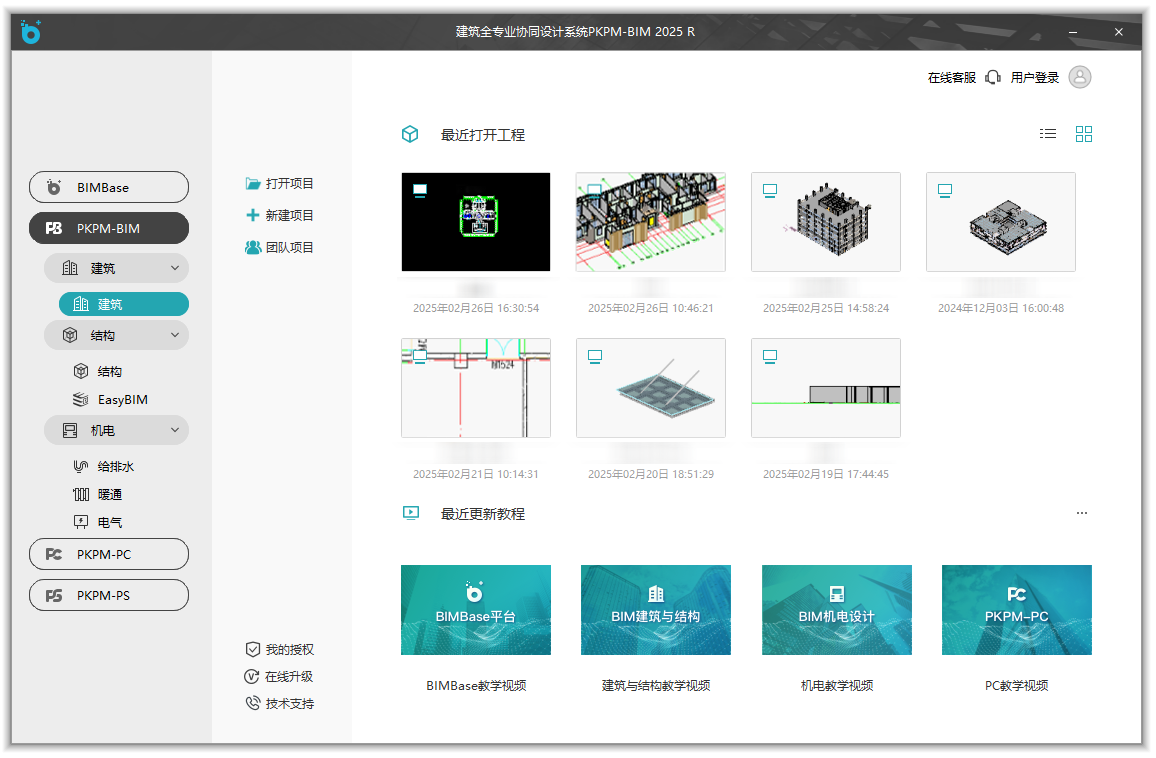Select the BIMBase module tab

(109, 187)
